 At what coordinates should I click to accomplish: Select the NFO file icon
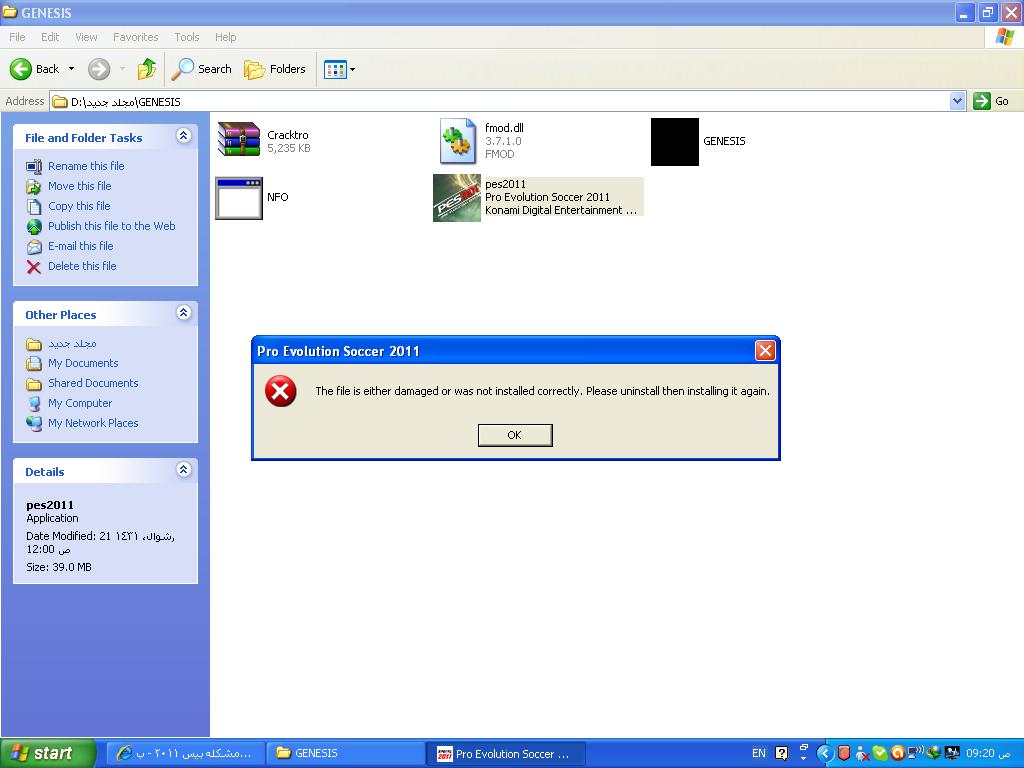(x=239, y=199)
